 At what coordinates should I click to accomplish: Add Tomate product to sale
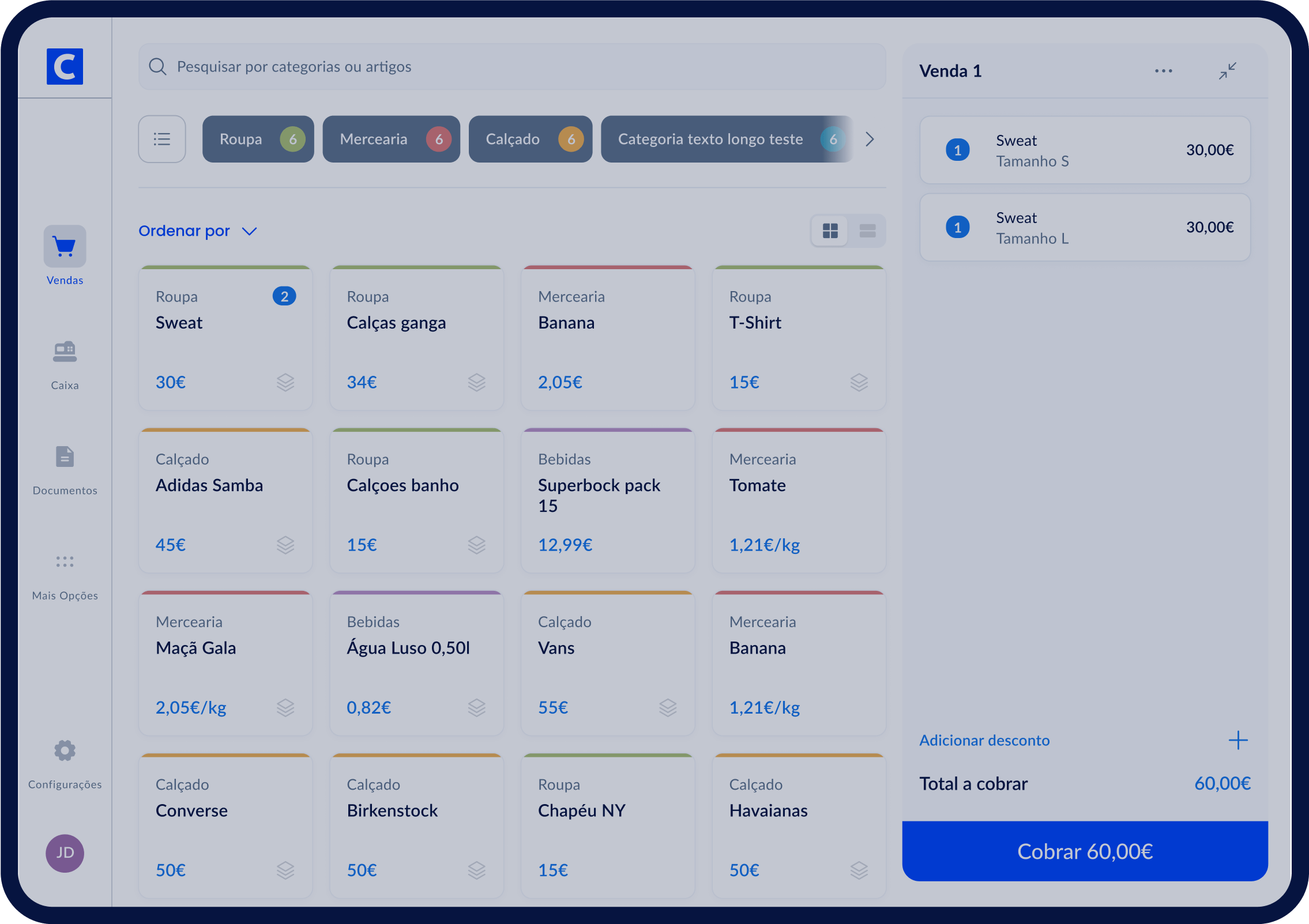pos(799,500)
